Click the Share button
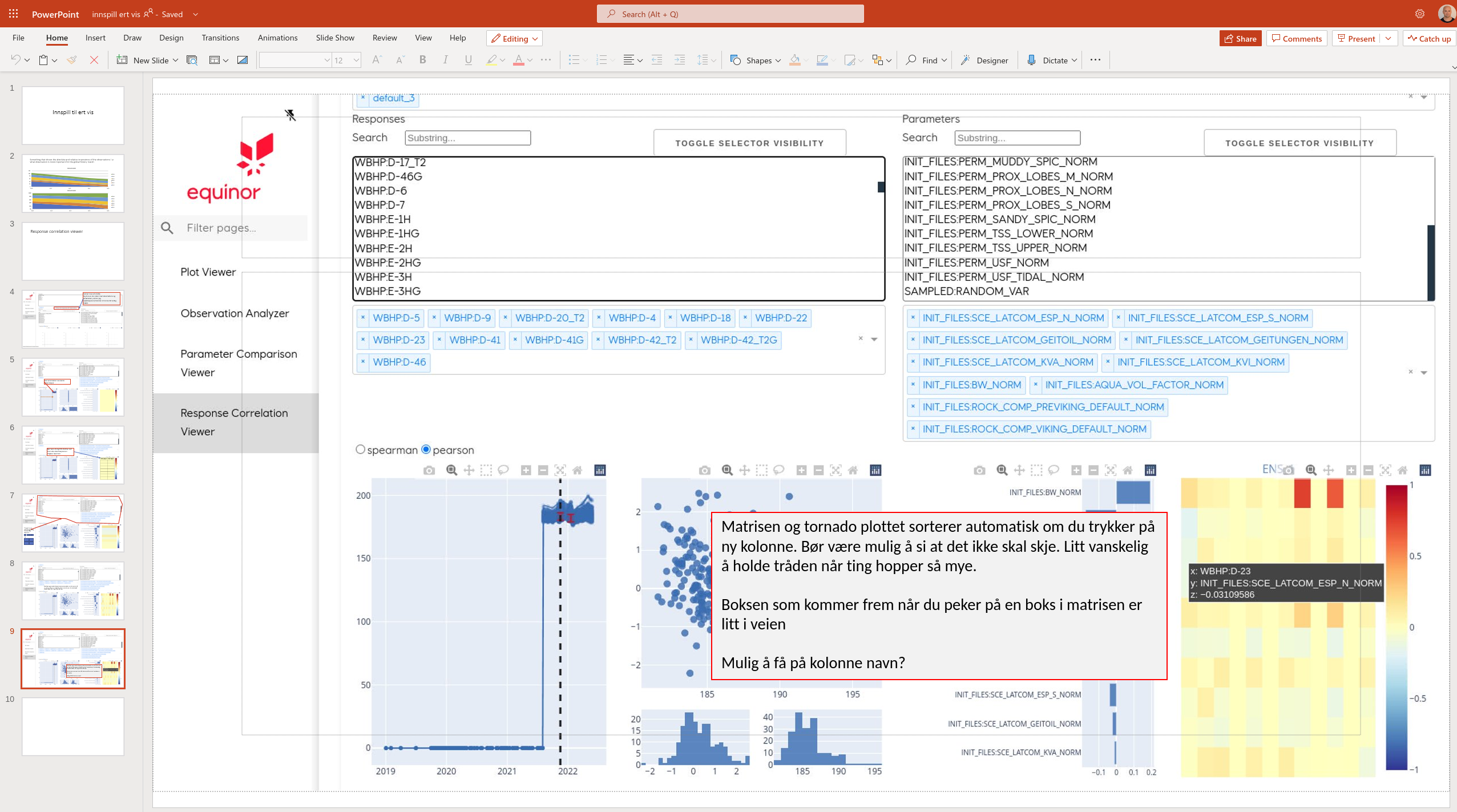1457x812 pixels. coord(1240,38)
